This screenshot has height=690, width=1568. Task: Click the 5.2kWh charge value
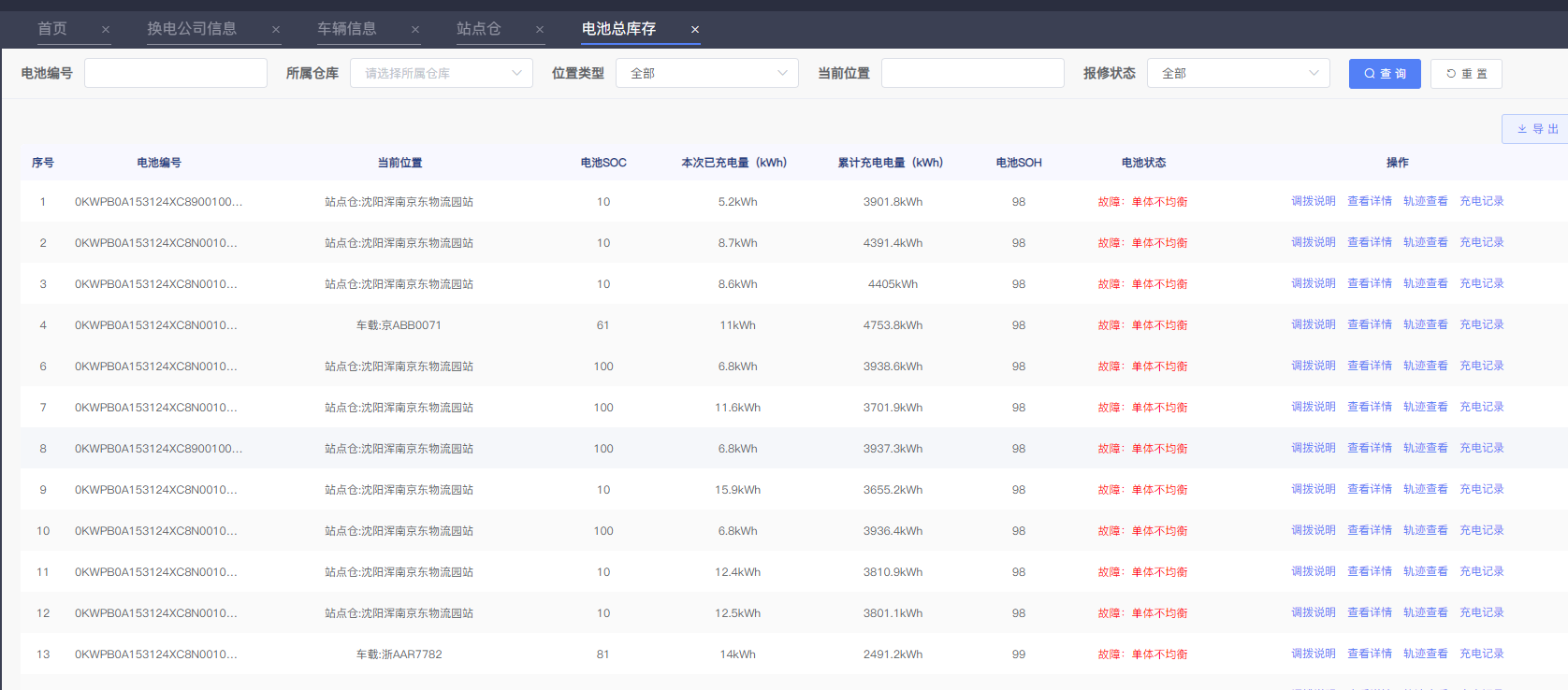[x=738, y=202]
